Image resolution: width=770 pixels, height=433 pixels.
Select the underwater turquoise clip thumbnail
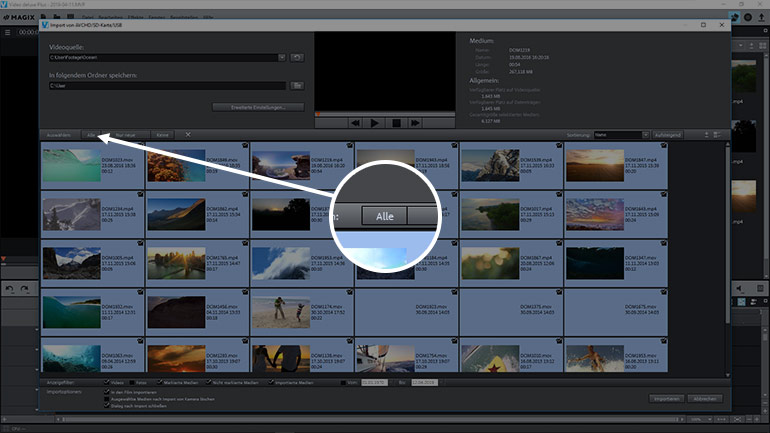click(72, 166)
